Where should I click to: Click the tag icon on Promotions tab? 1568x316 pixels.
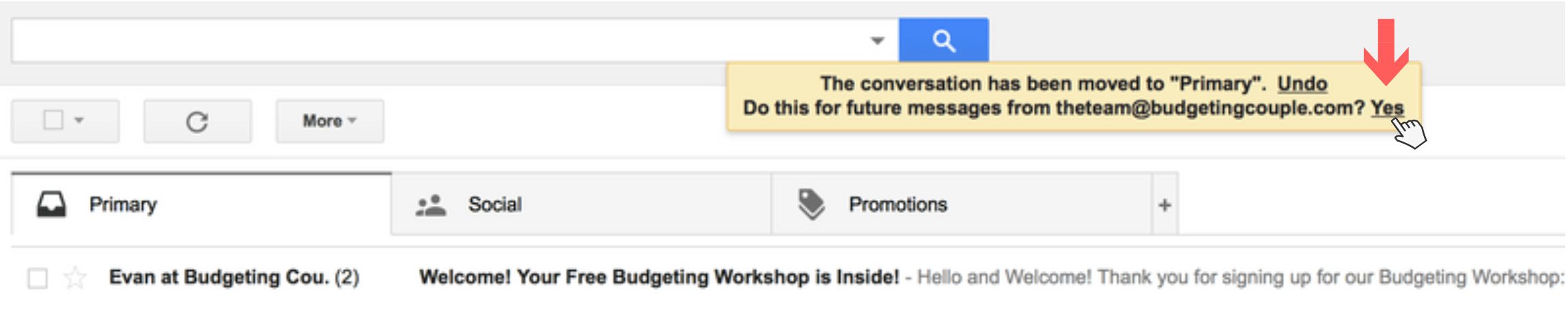tap(811, 204)
